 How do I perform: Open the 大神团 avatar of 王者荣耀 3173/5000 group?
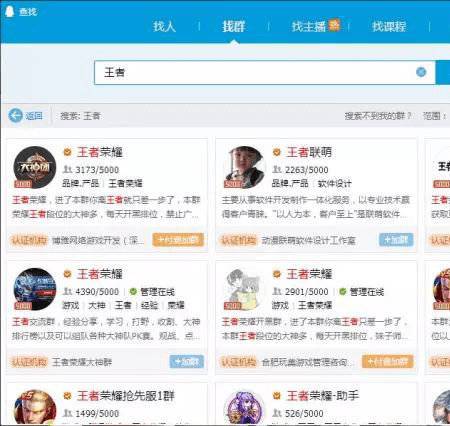pyautogui.click(x=35, y=167)
